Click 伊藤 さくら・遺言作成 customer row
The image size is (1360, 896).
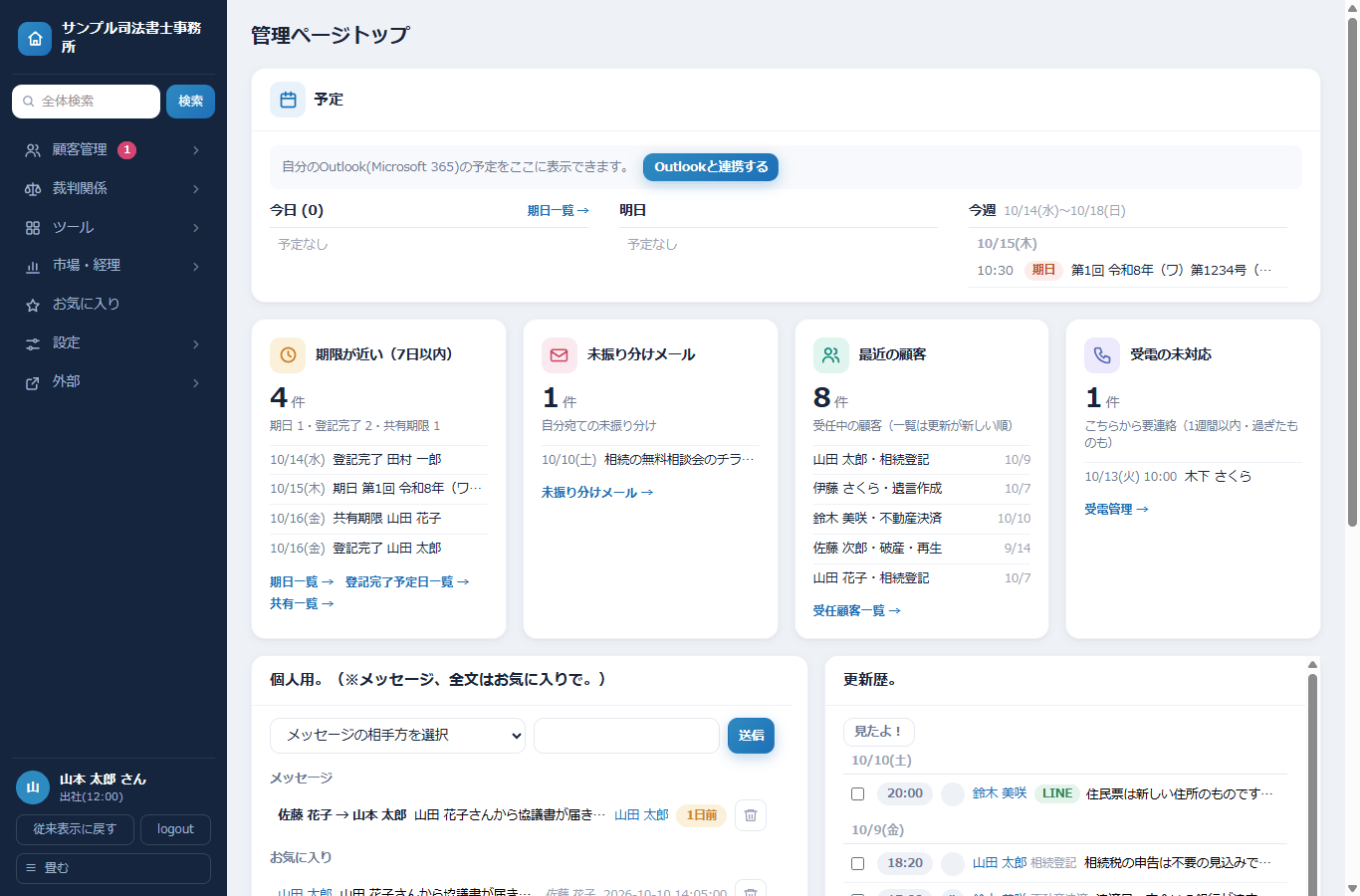(x=922, y=489)
